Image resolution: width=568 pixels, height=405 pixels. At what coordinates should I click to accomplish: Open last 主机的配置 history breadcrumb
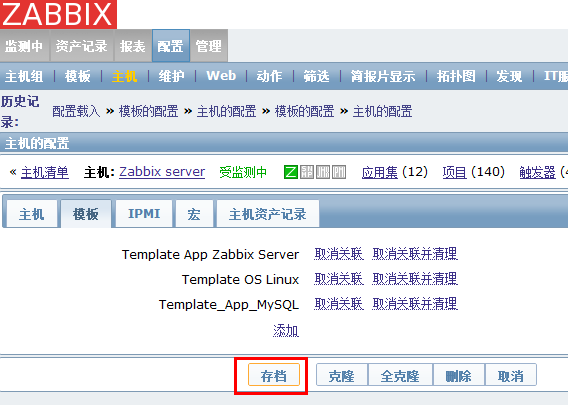click(x=383, y=111)
